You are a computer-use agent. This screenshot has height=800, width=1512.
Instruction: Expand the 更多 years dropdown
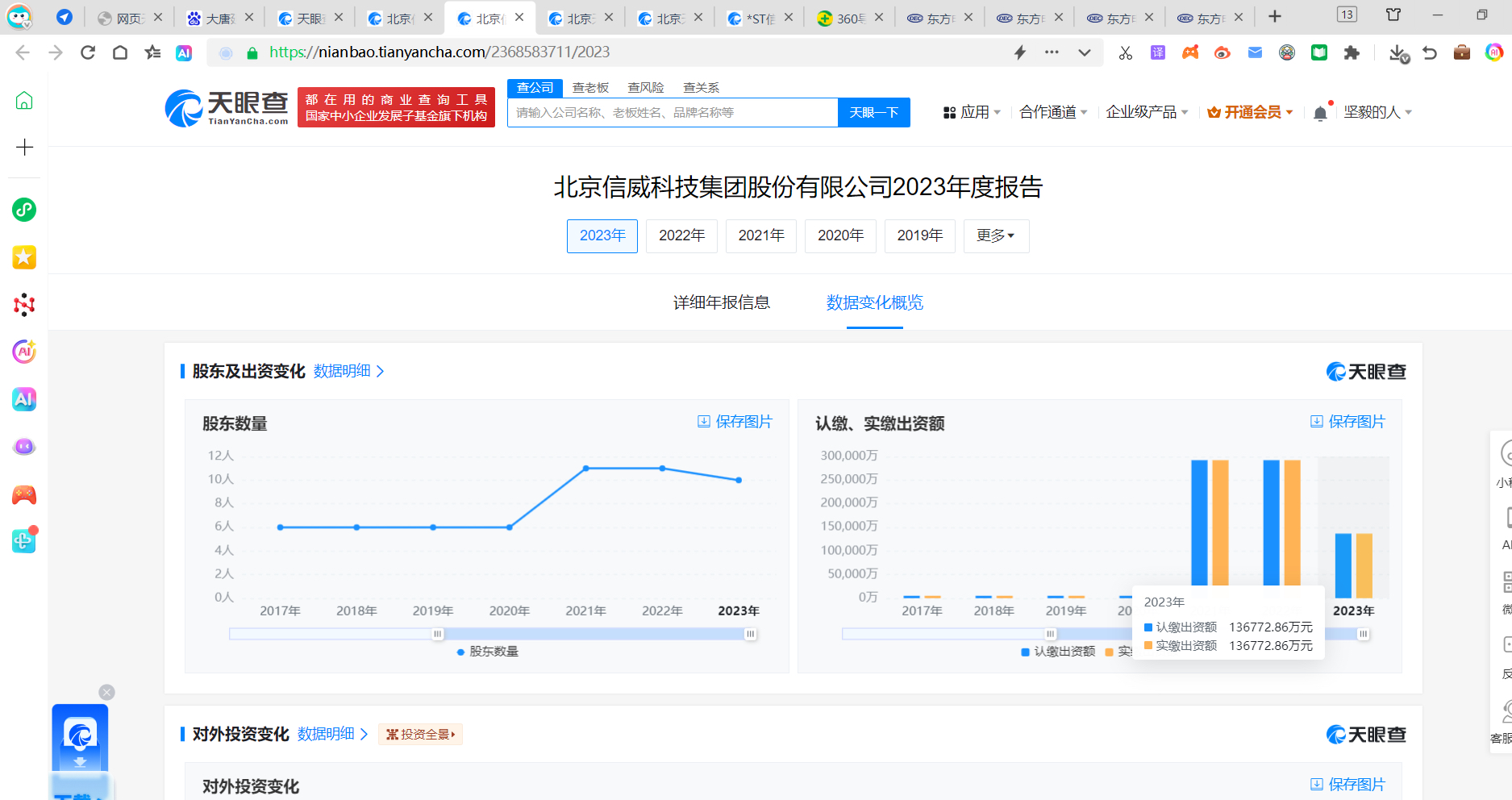996,235
